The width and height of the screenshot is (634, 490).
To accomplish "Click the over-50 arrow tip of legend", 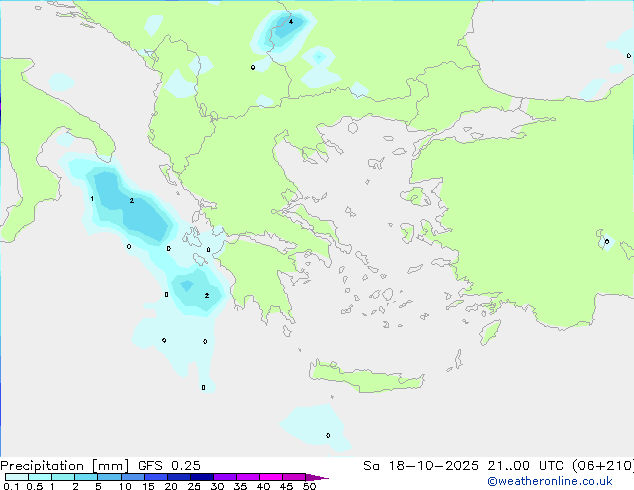I will tap(317, 477).
